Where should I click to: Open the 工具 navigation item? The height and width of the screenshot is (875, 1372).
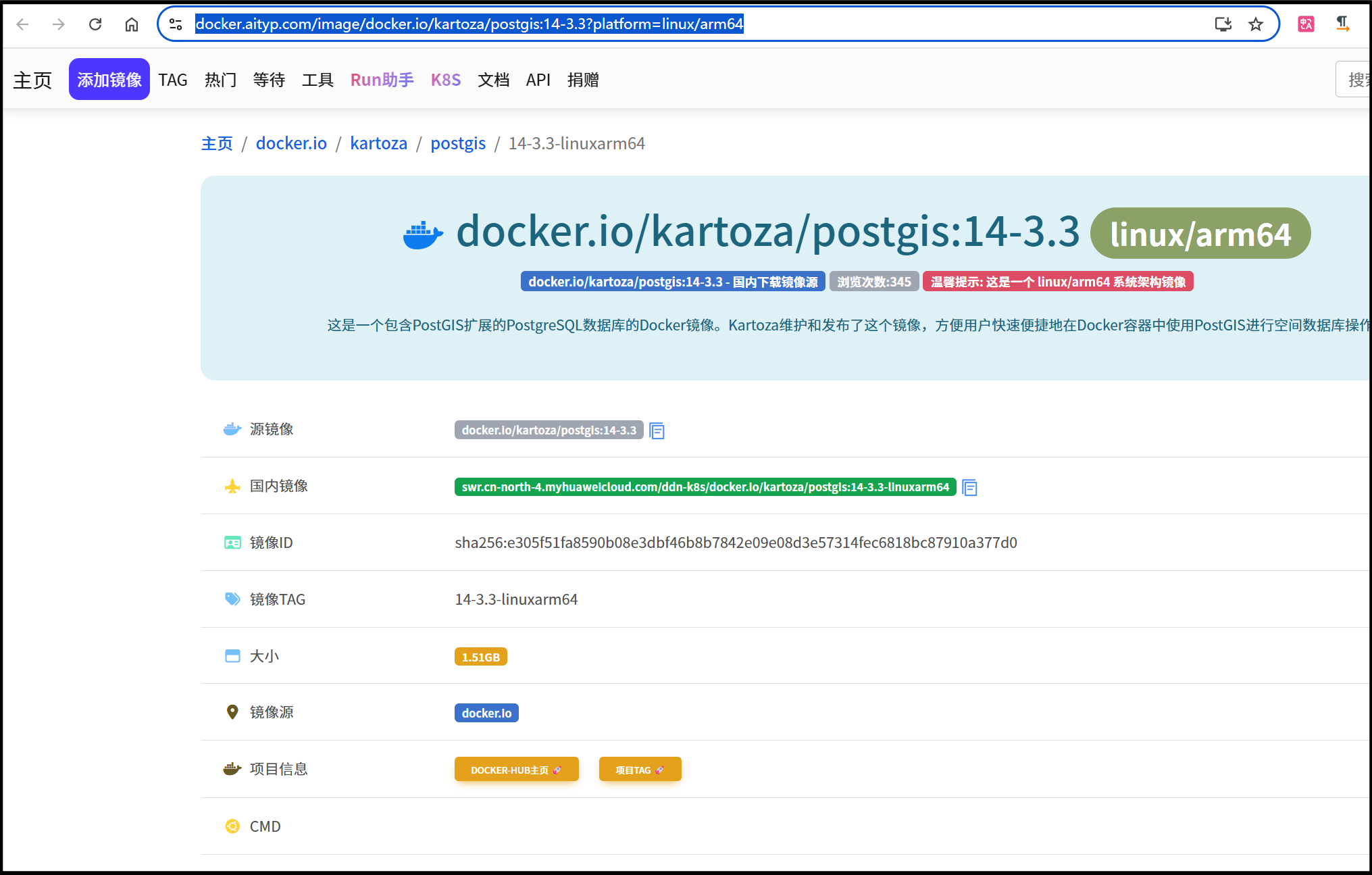click(317, 80)
